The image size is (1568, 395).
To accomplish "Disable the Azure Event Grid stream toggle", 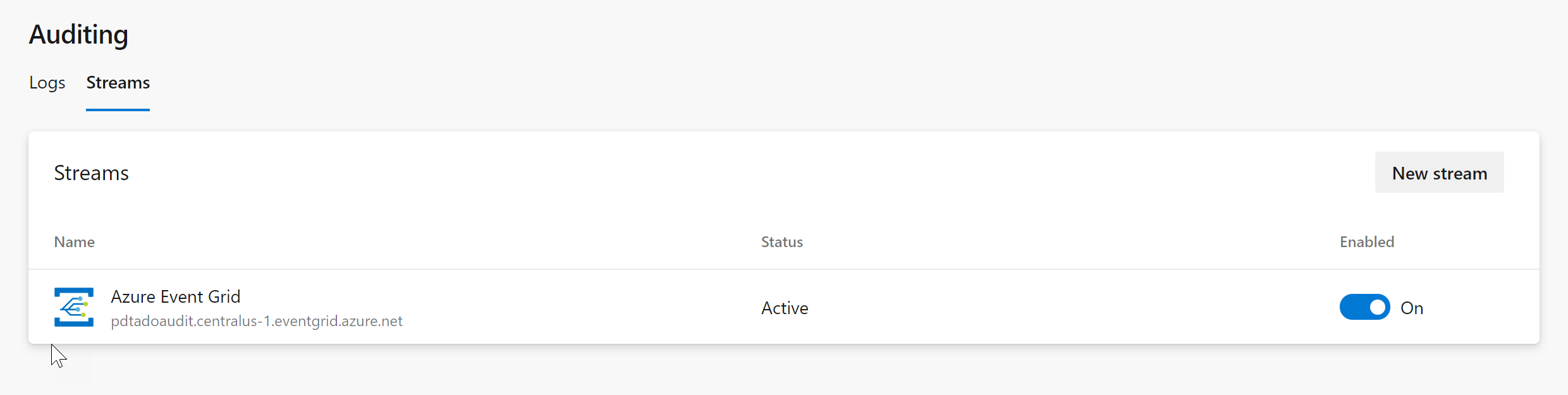I will coord(1364,307).
